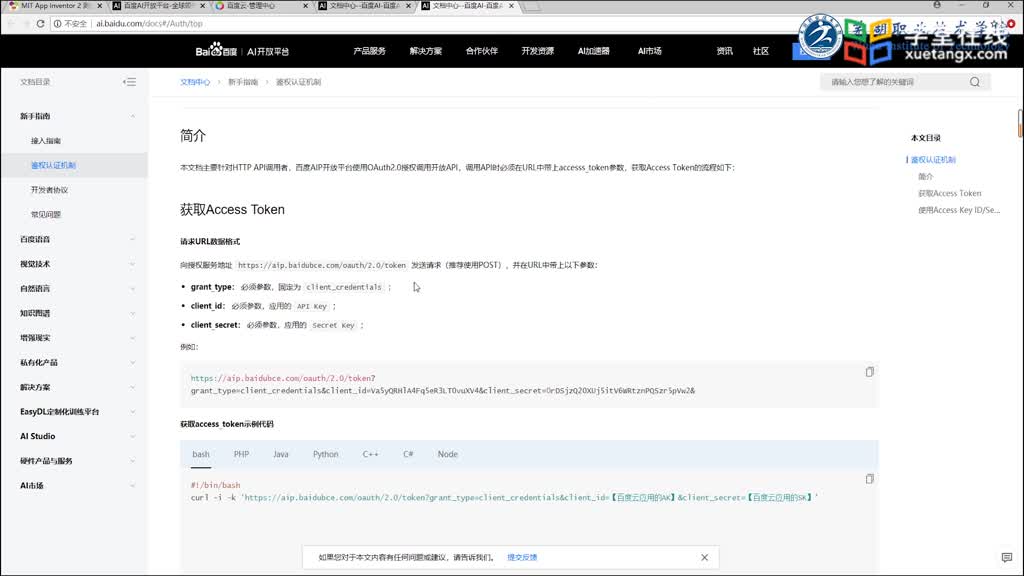Collapse the document directory sidebar icon
Image resolution: width=1024 pixels, height=576 pixels.
pyautogui.click(x=129, y=82)
